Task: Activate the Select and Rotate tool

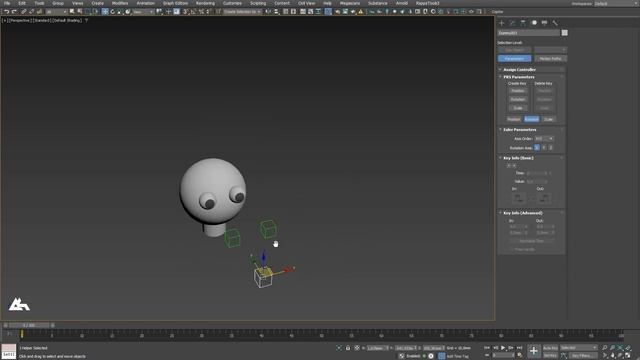Action: tap(113, 12)
